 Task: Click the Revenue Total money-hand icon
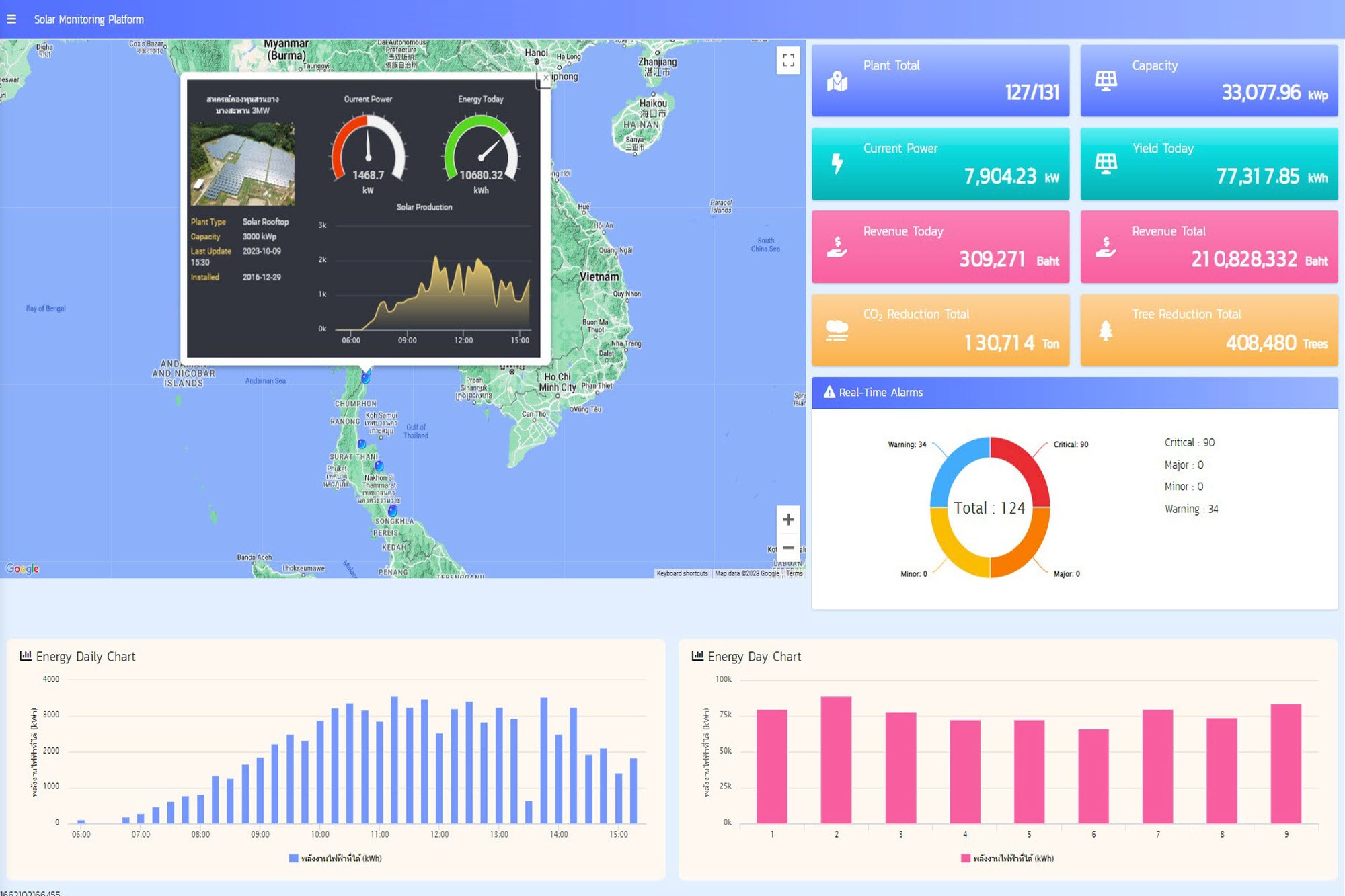pos(1106,247)
